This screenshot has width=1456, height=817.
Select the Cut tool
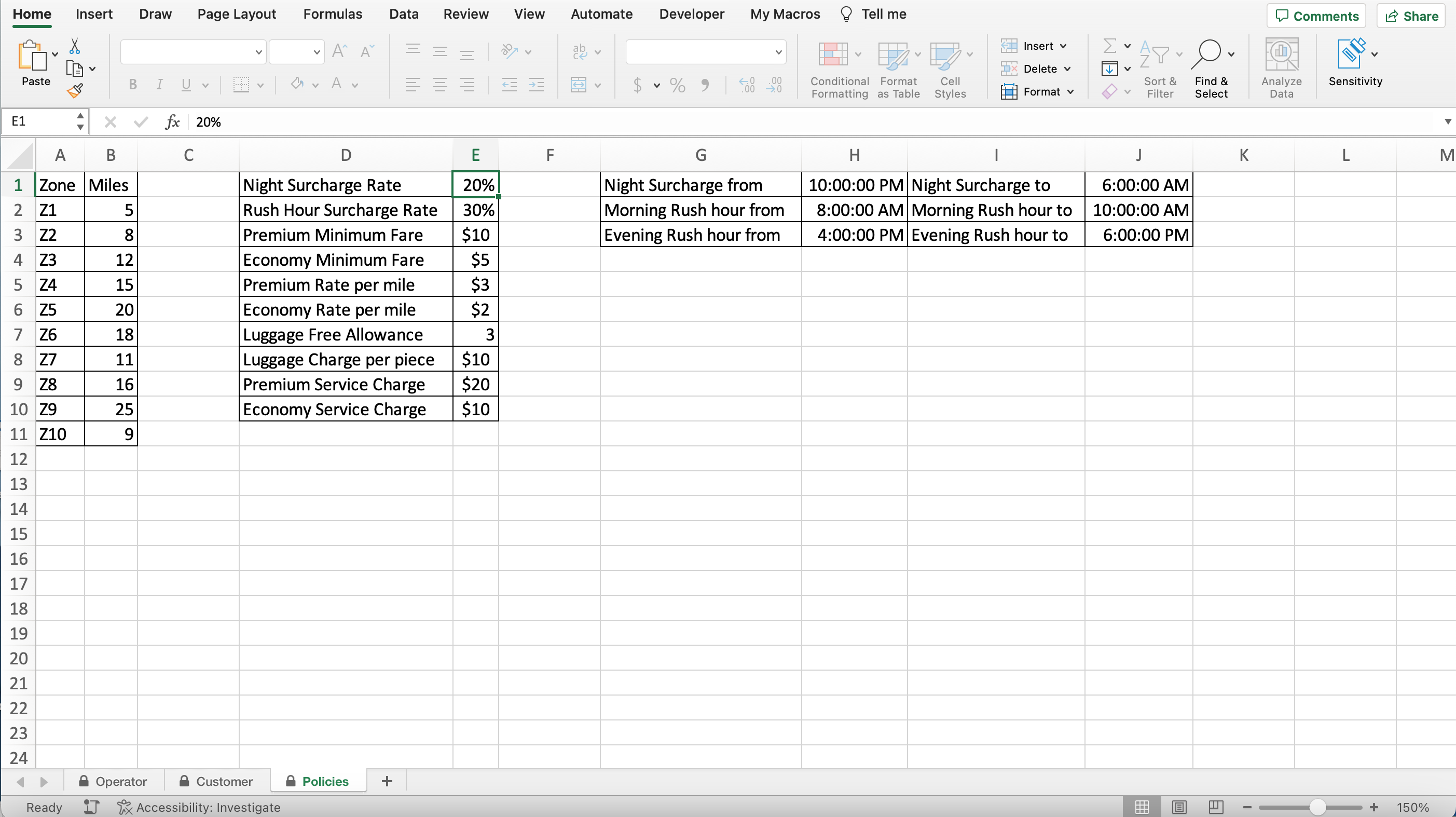(74, 46)
